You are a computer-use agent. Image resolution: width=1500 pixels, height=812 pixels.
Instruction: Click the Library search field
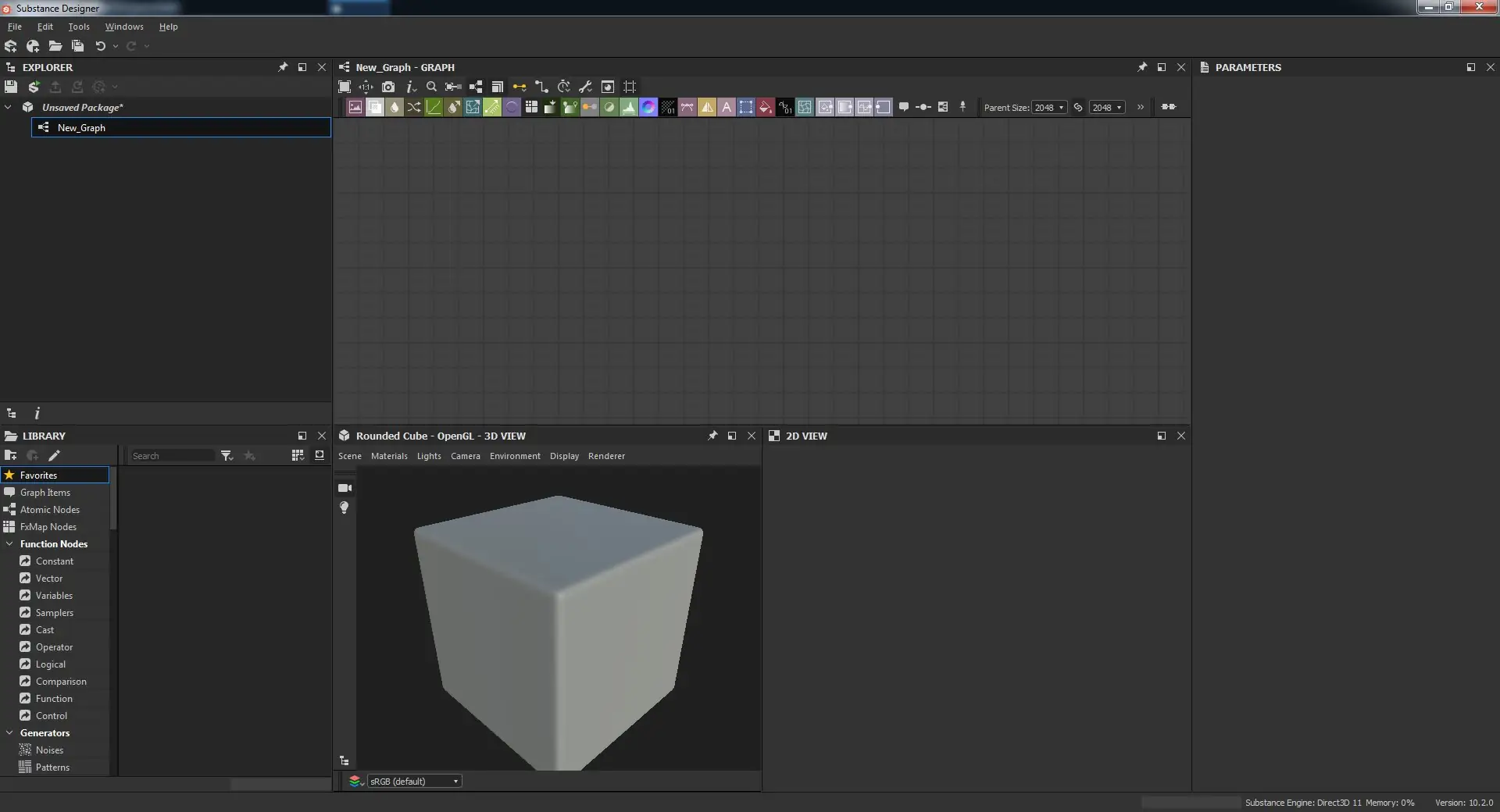(172, 456)
